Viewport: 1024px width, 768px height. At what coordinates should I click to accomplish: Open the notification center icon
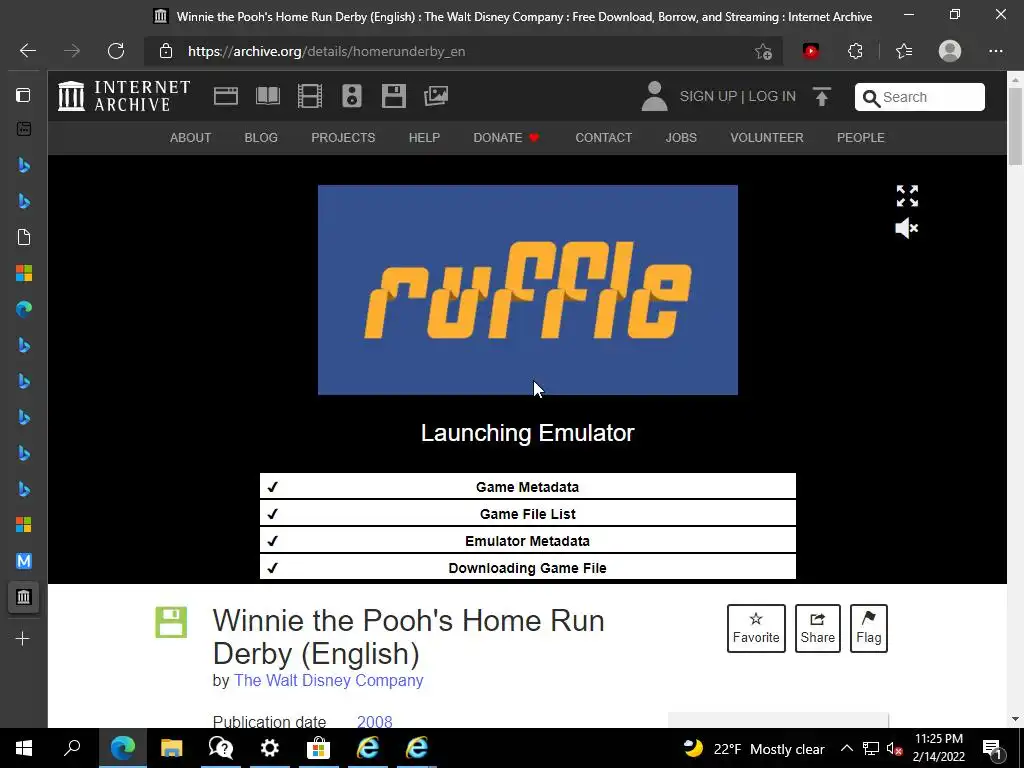click(x=993, y=748)
